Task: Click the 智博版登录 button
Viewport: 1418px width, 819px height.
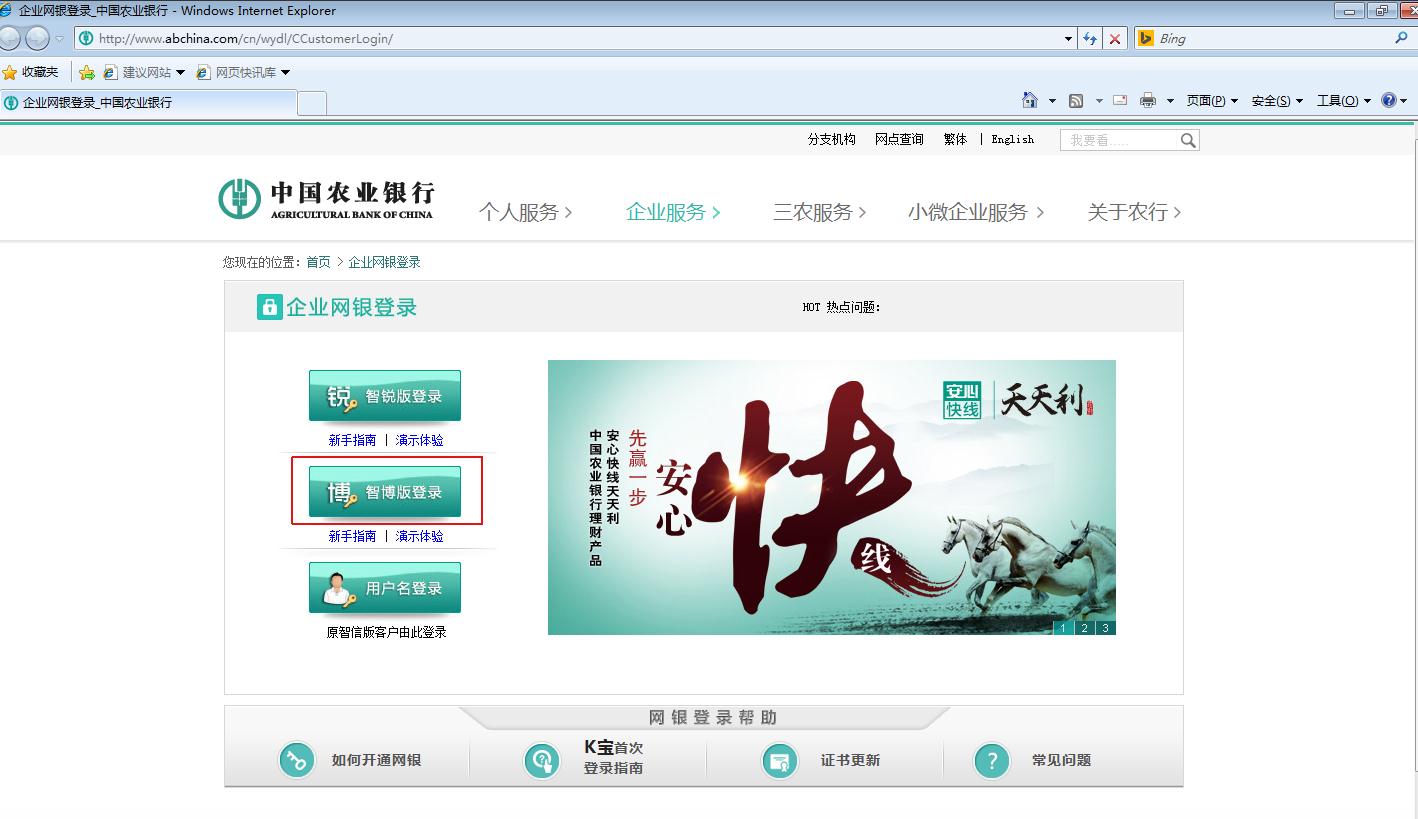Action: tap(385, 492)
